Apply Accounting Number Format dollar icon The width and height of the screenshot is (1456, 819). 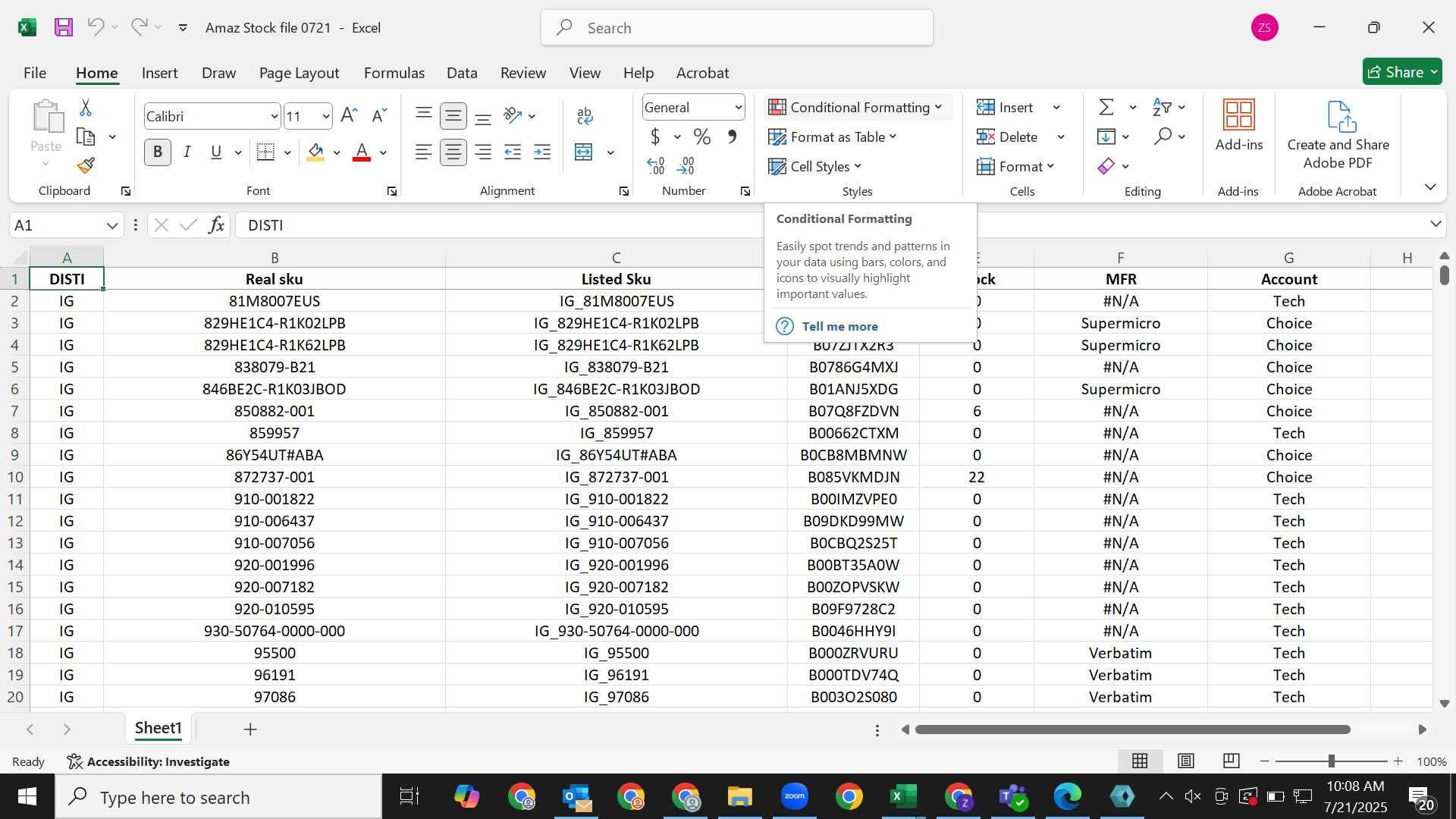coord(655,136)
